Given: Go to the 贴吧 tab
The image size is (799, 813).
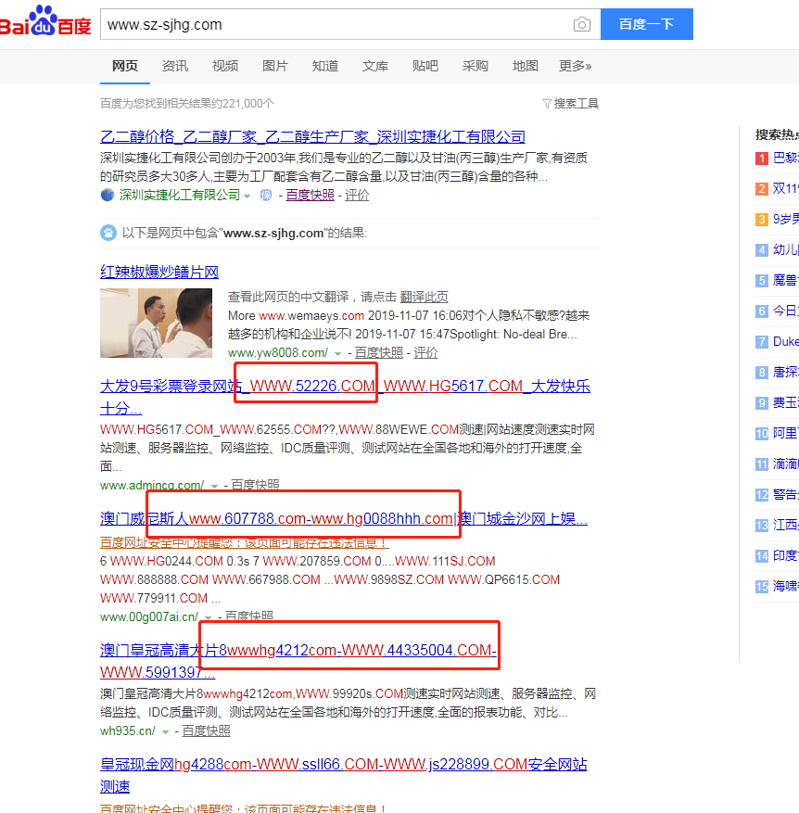Looking at the screenshot, I should pyautogui.click(x=425, y=66).
